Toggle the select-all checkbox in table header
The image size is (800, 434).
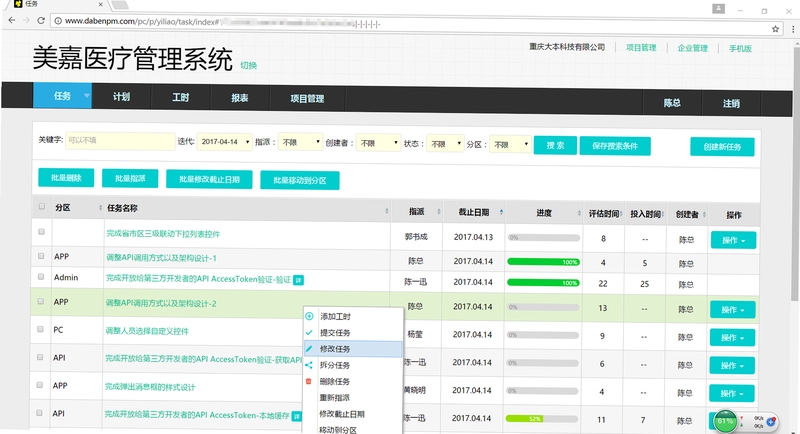[x=42, y=207]
